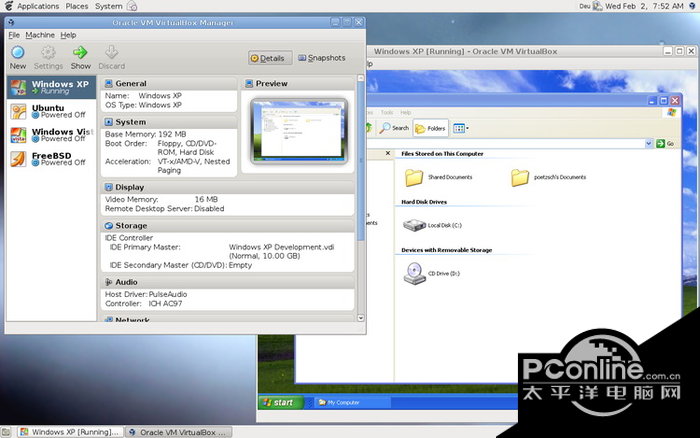Open the GNOME System menu
The image size is (700, 438).
[108, 6]
